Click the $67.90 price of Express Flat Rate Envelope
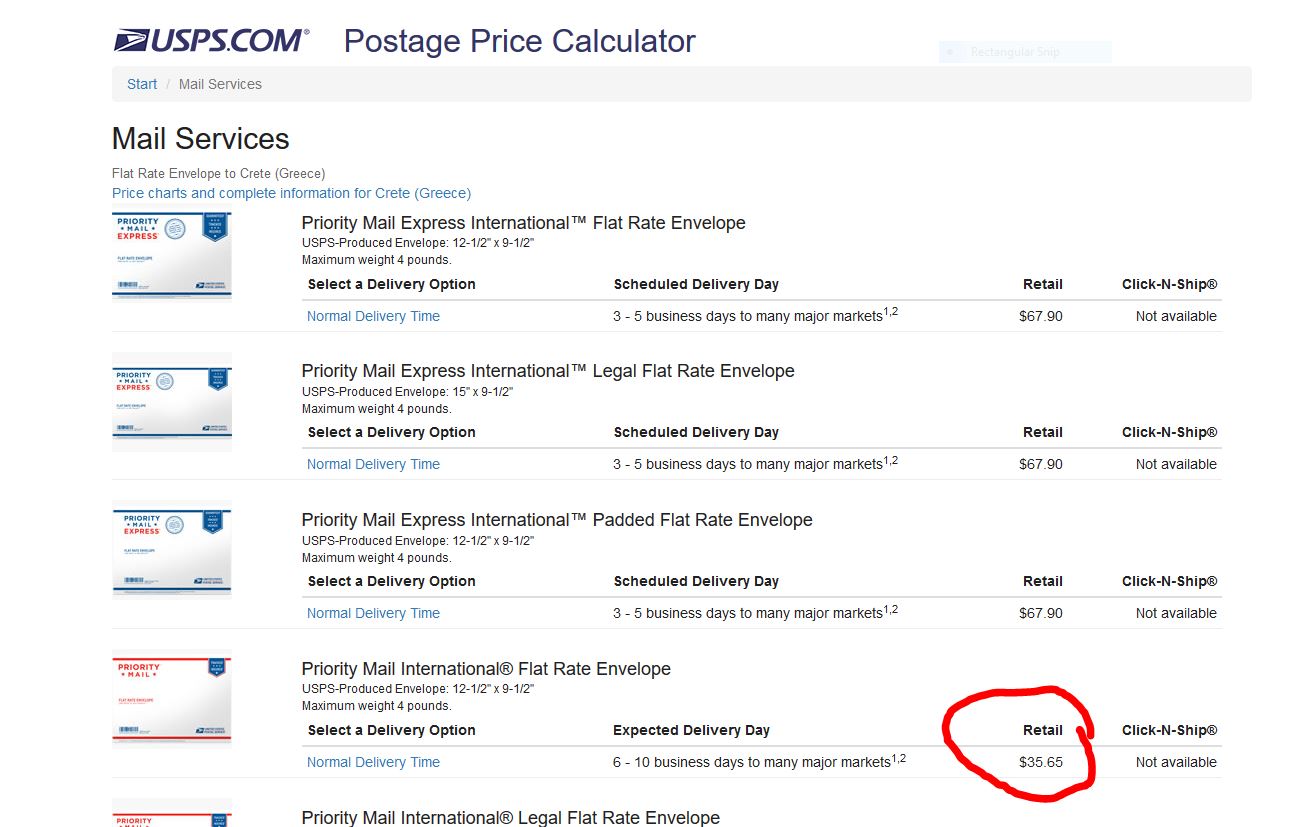This screenshot has height=827, width=1305. pyautogui.click(x=1041, y=316)
